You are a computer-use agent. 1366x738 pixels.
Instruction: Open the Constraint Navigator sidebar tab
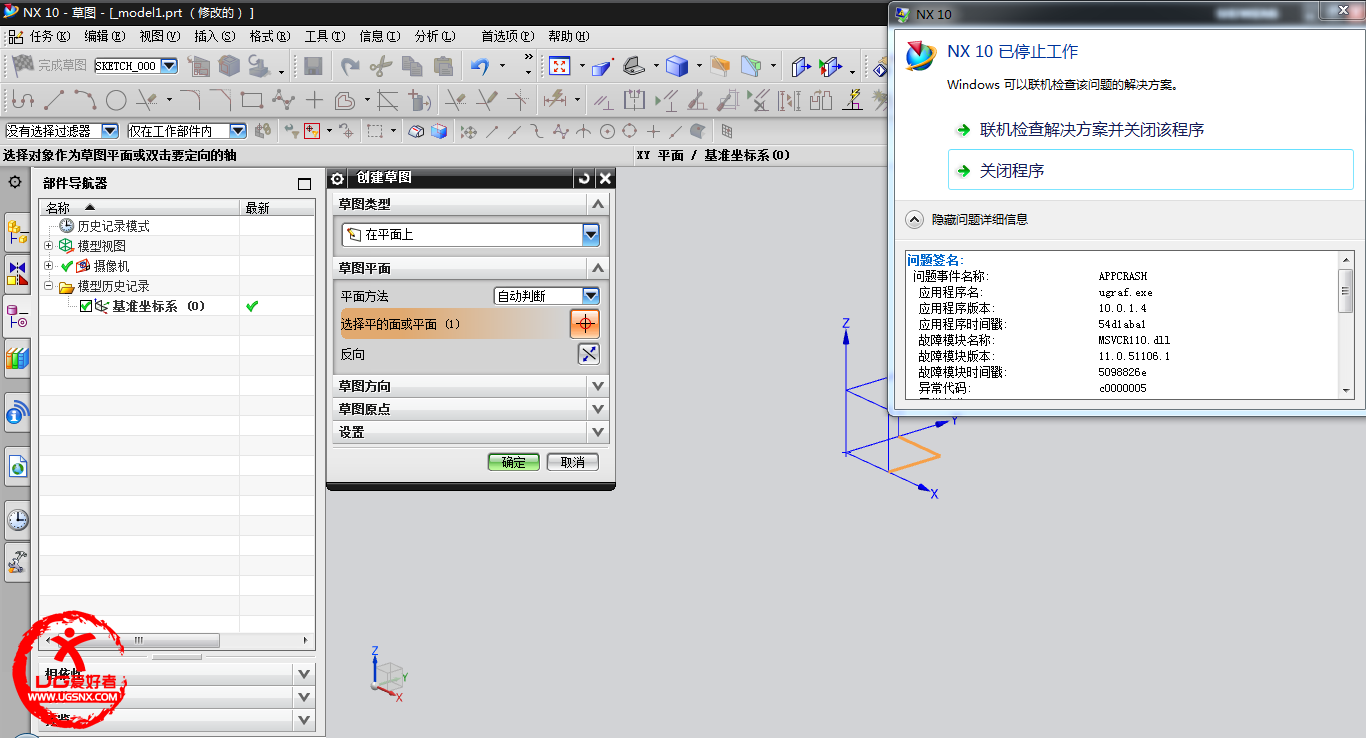coord(17,275)
